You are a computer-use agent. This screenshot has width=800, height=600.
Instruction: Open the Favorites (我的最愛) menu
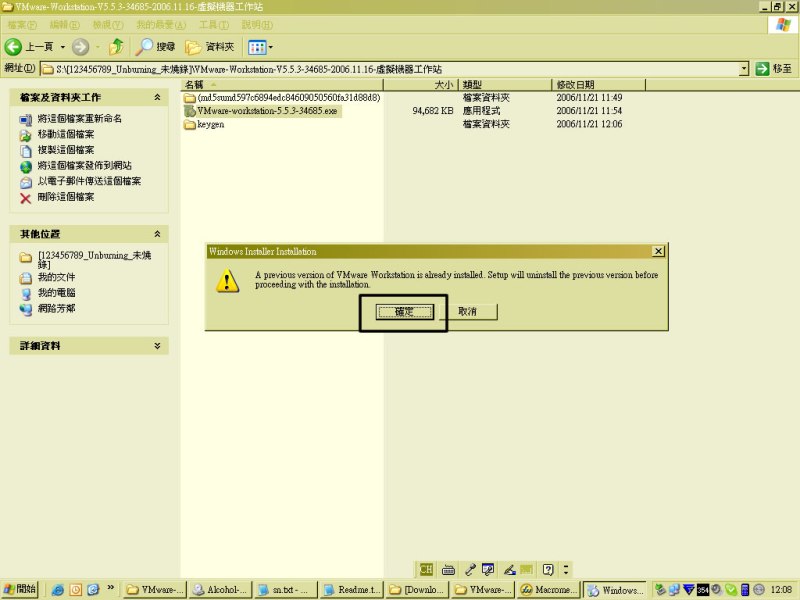[161, 25]
